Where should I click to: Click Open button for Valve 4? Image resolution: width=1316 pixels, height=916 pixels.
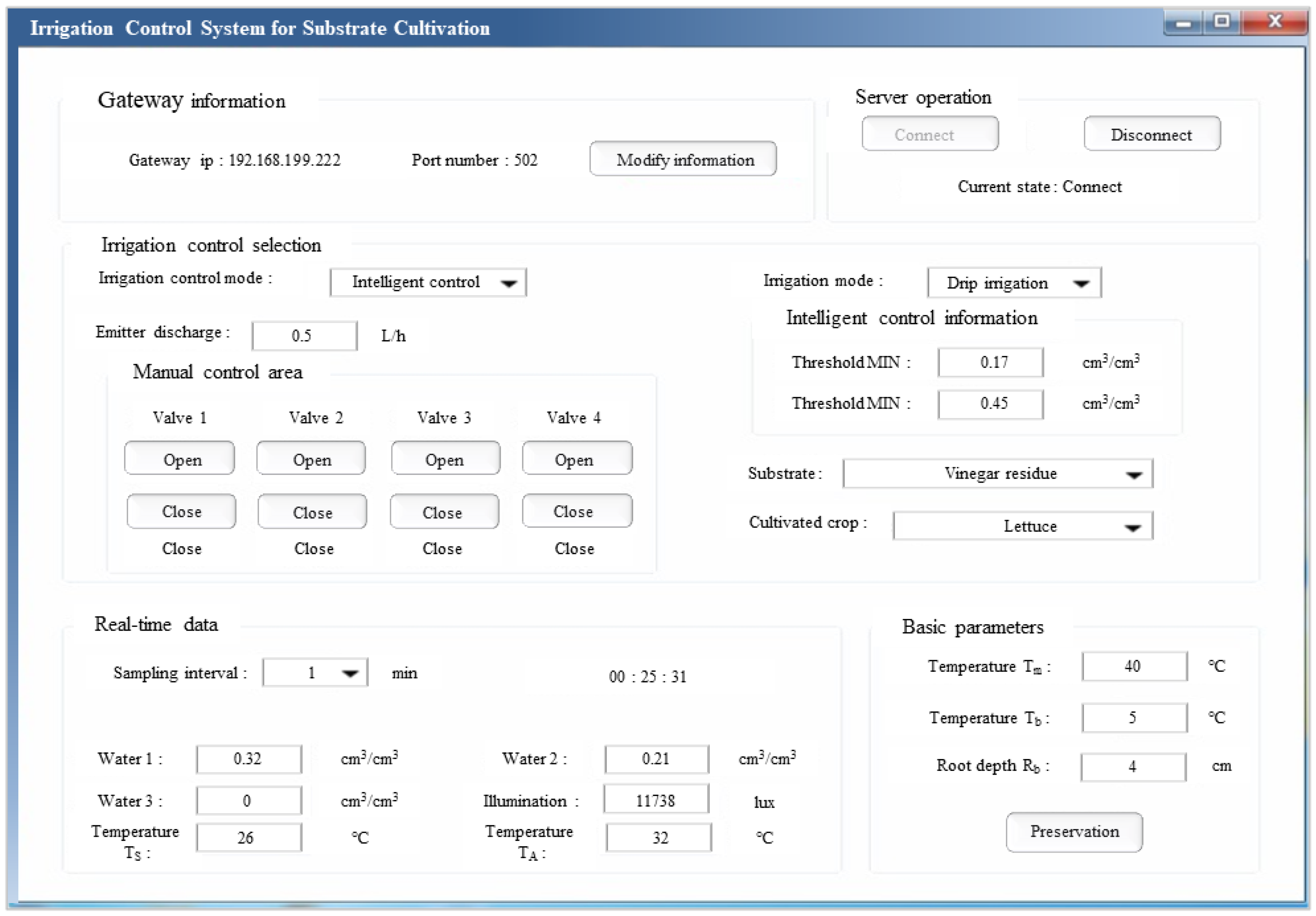pos(576,459)
